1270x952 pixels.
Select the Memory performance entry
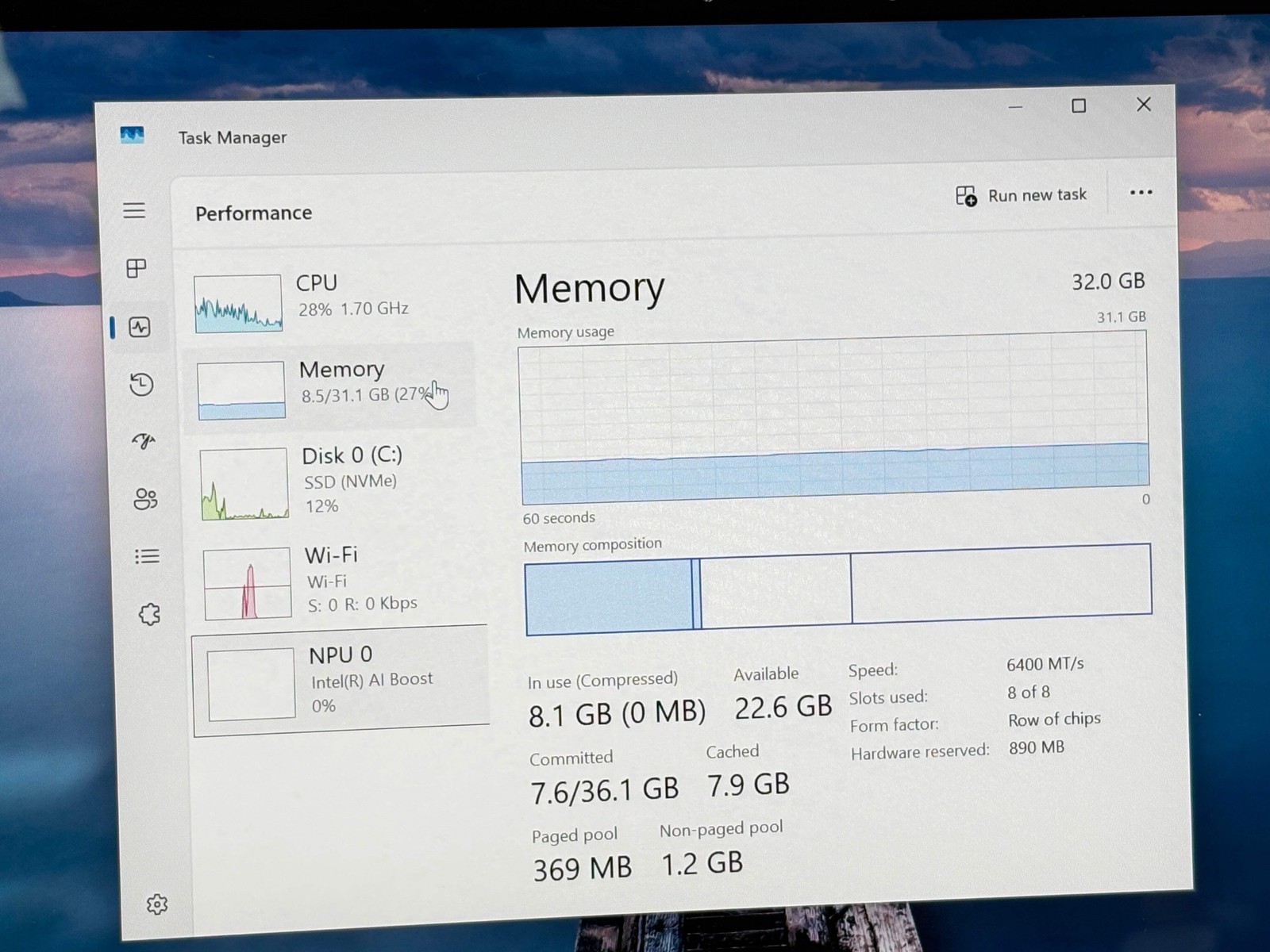pyautogui.click(x=329, y=387)
